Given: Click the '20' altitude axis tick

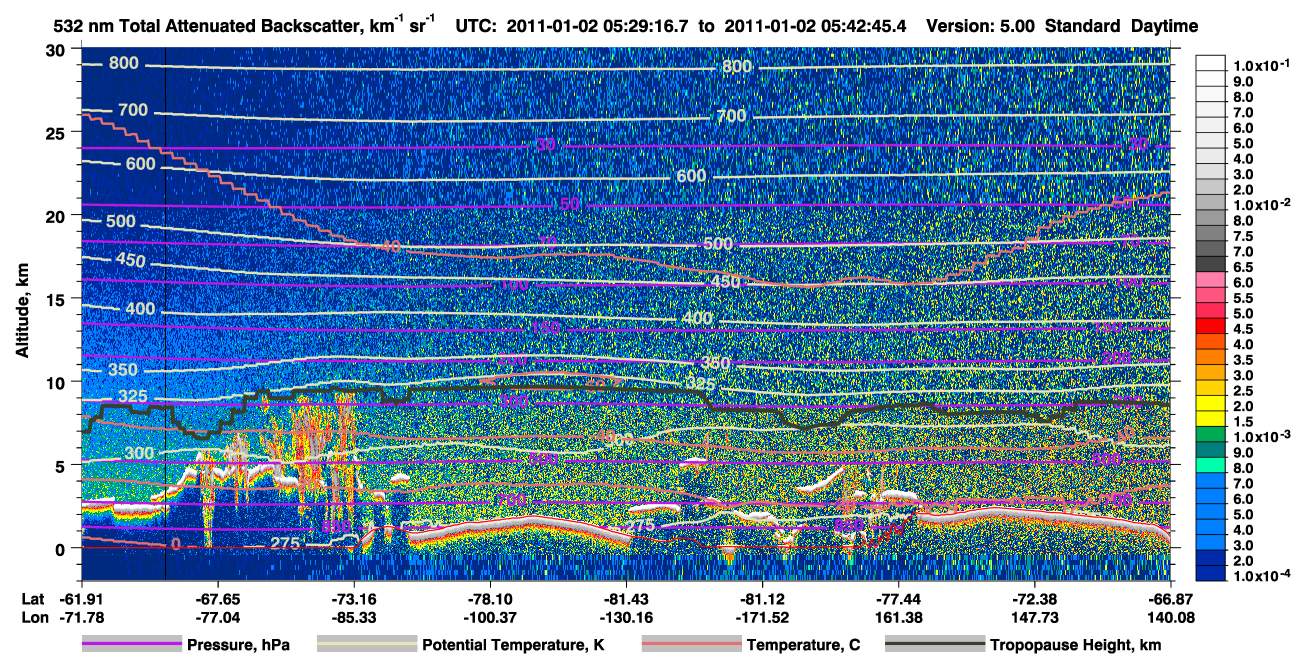Looking at the screenshot, I should coord(56,215).
